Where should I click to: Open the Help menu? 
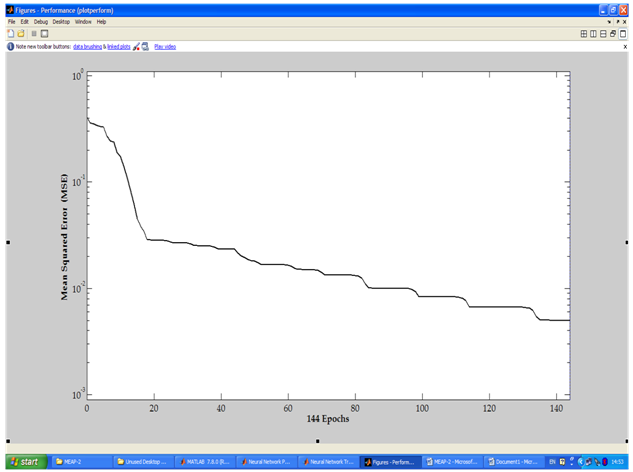click(x=101, y=21)
